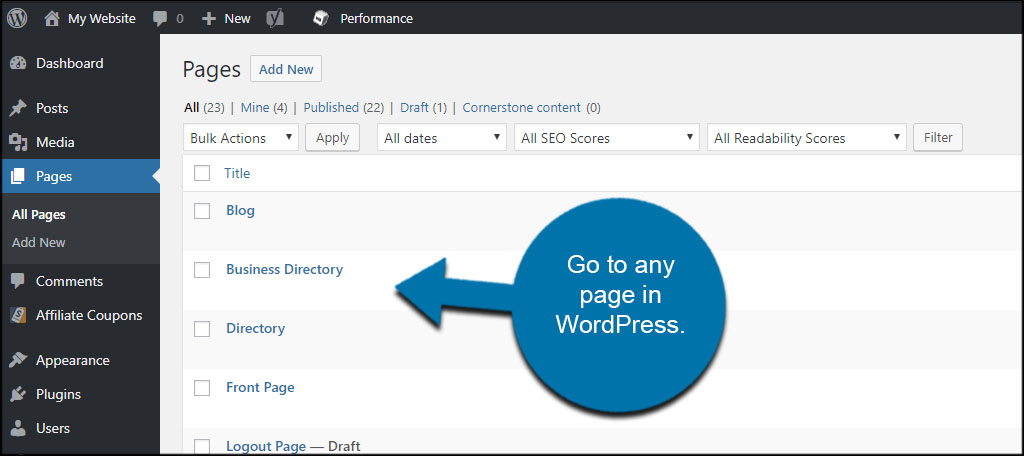
Task: Open the Front Page link
Action: [260, 387]
